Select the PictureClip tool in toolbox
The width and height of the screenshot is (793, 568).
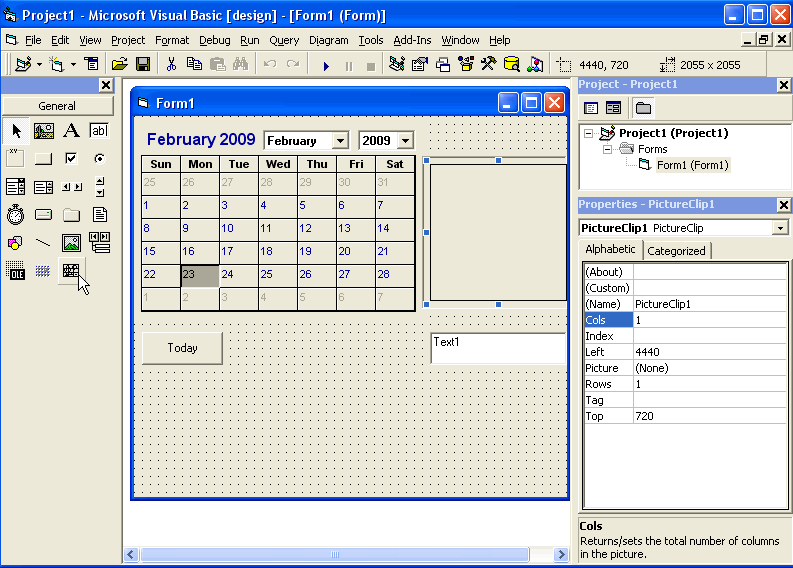pyautogui.click(x=71, y=271)
